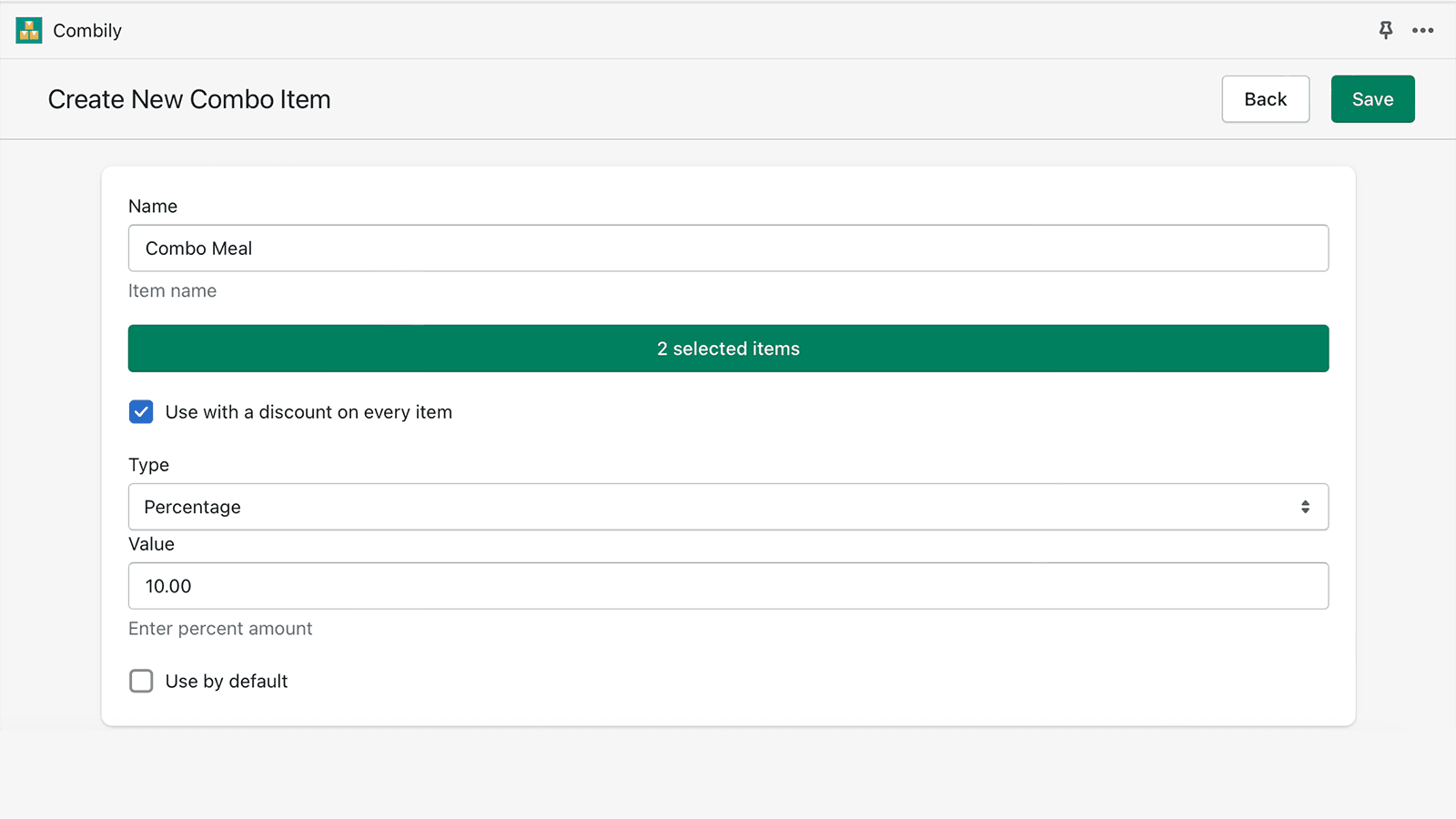The width and height of the screenshot is (1456, 819).
Task: Open the three-dot more options menu
Action: [1422, 30]
